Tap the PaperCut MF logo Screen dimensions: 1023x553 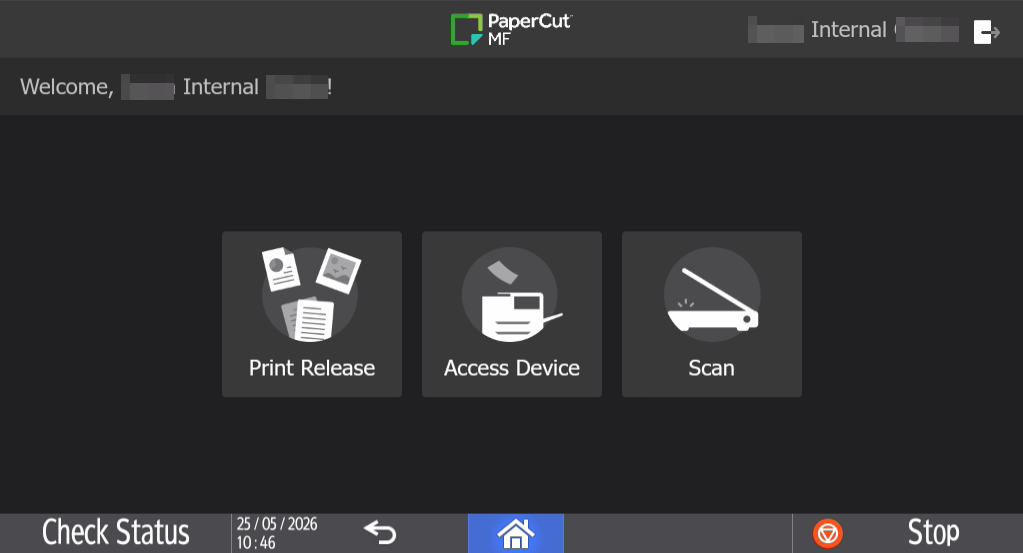point(511,29)
